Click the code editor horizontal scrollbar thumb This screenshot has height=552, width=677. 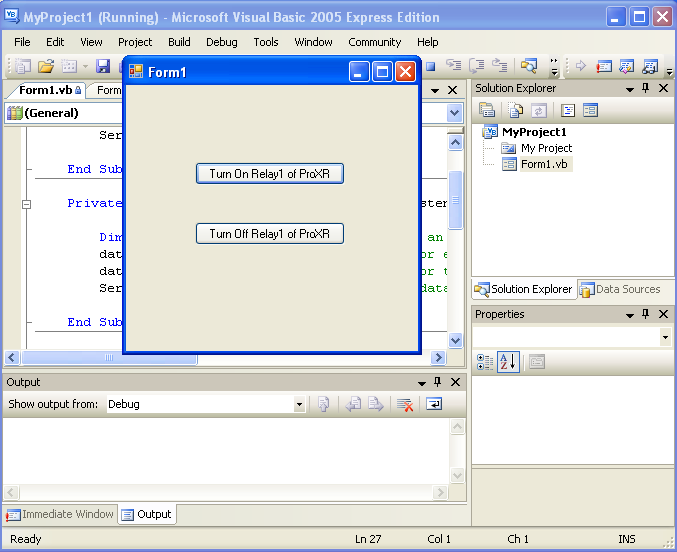tap(109, 357)
